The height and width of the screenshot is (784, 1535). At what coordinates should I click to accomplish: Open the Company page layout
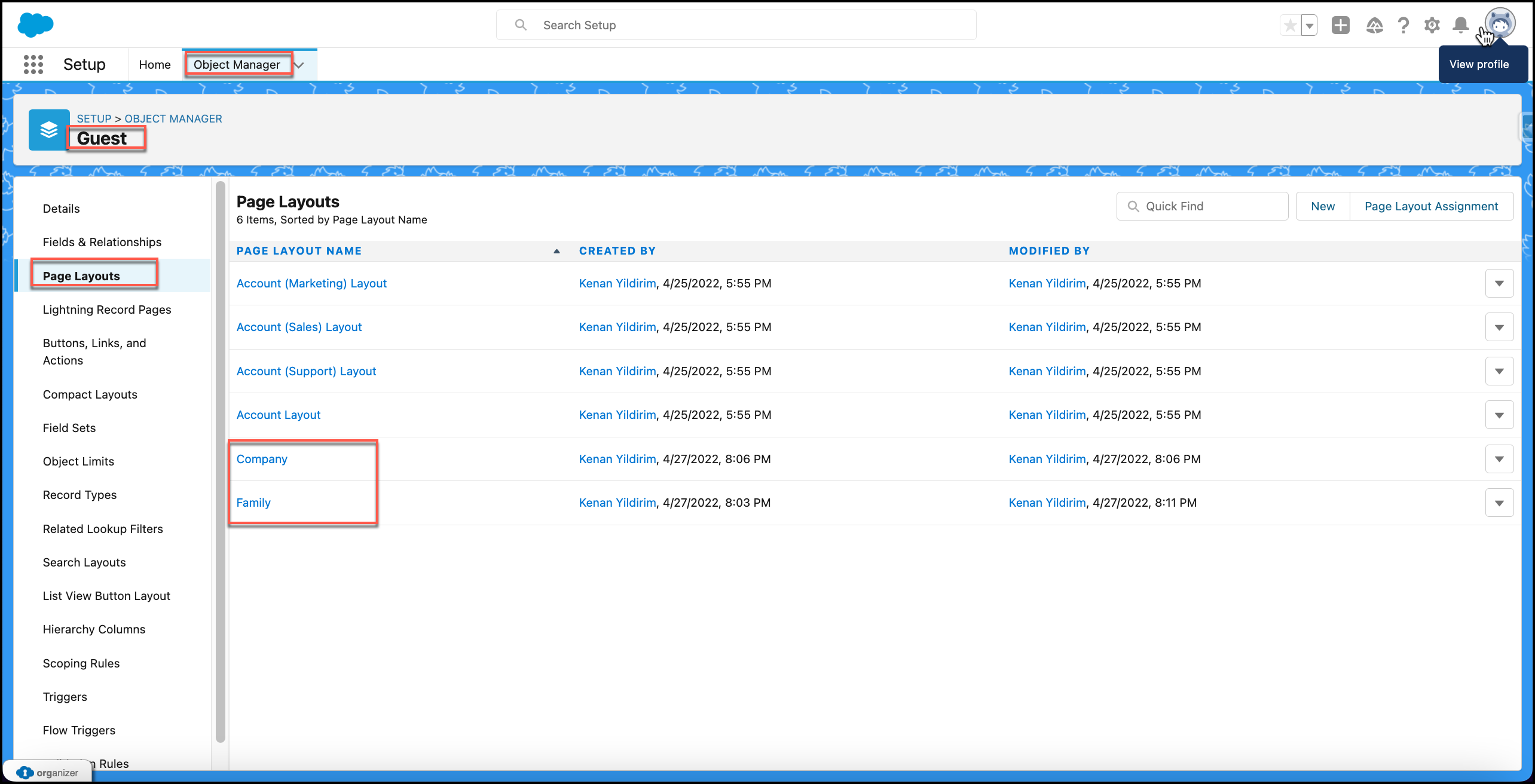click(262, 459)
